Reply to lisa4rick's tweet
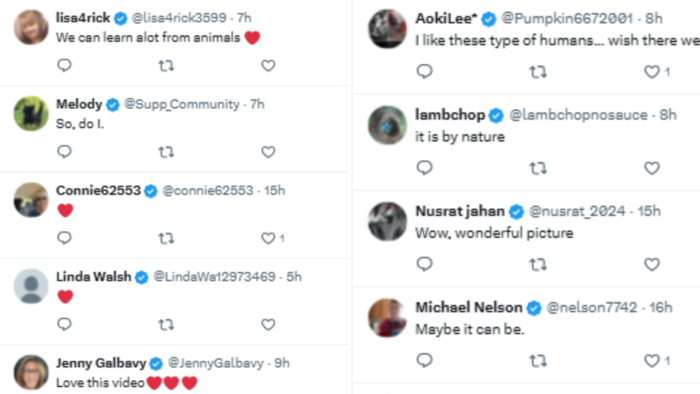 [x=64, y=66]
